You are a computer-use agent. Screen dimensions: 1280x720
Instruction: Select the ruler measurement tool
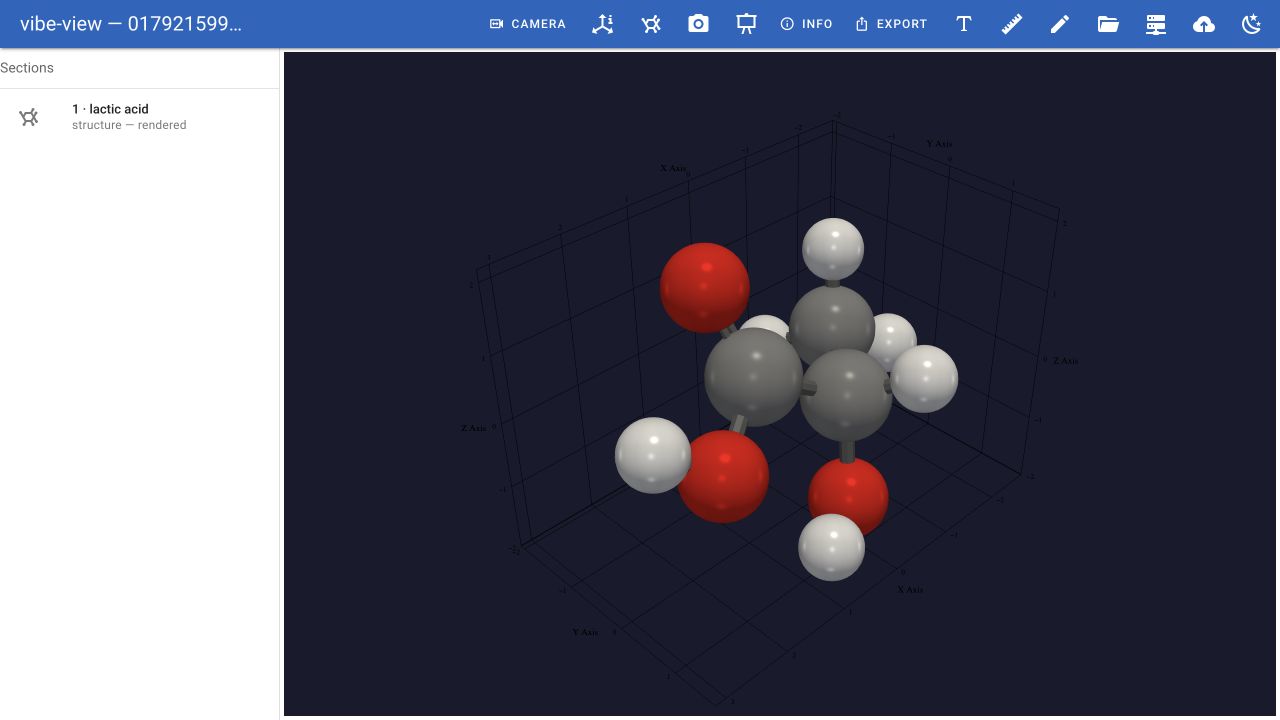click(x=1012, y=24)
